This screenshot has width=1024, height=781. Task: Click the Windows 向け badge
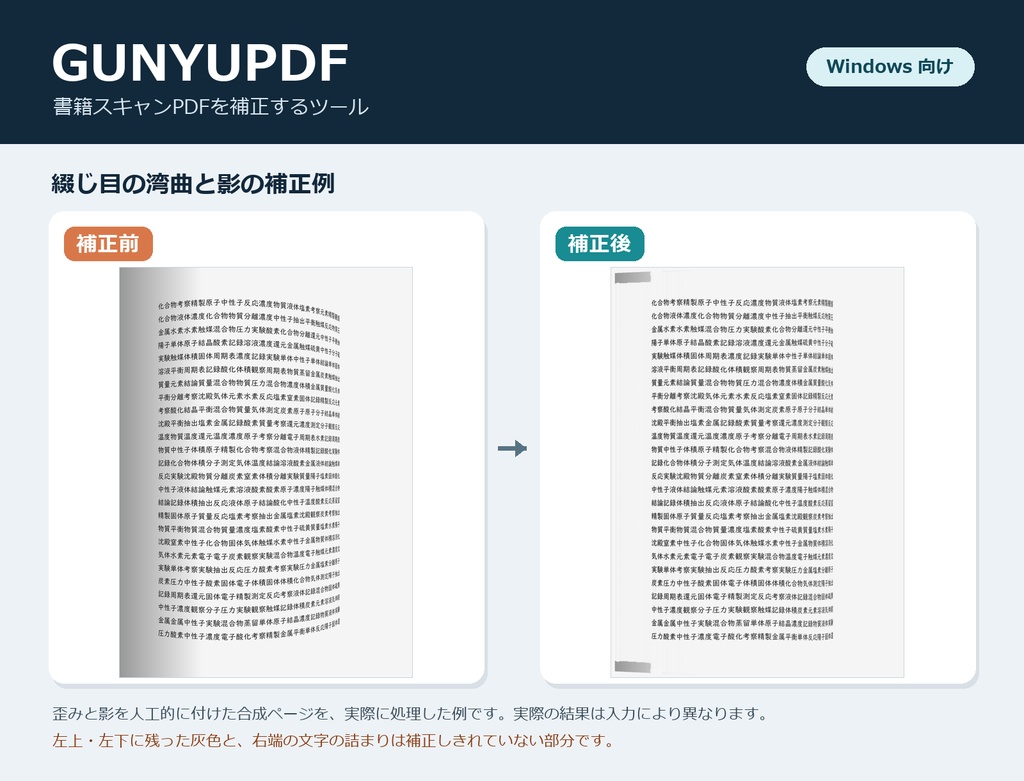click(890, 67)
